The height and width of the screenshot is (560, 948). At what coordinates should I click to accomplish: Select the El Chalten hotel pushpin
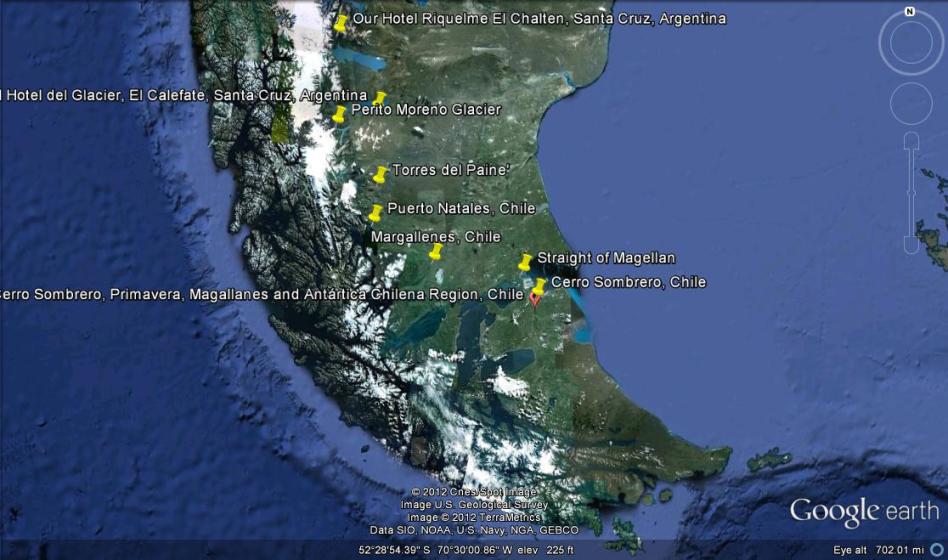(341, 23)
